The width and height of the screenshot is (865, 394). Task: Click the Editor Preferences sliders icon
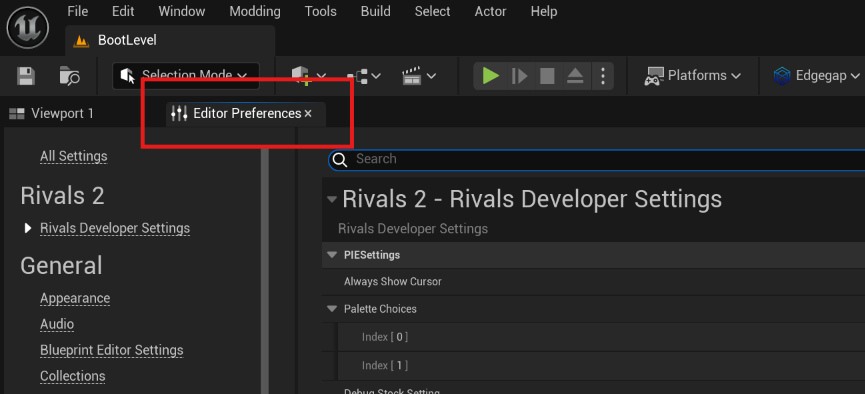[x=179, y=114]
